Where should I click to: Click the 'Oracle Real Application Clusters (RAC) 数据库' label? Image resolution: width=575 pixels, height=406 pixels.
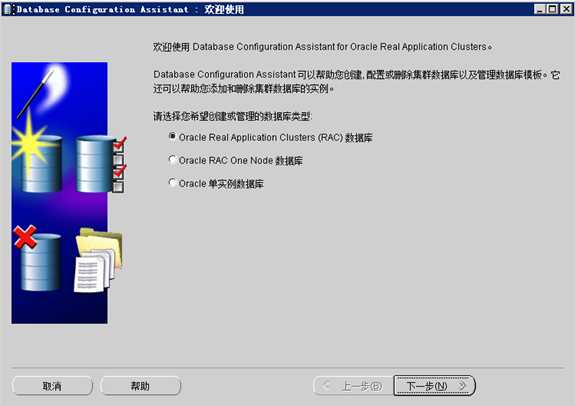pos(275,138)
